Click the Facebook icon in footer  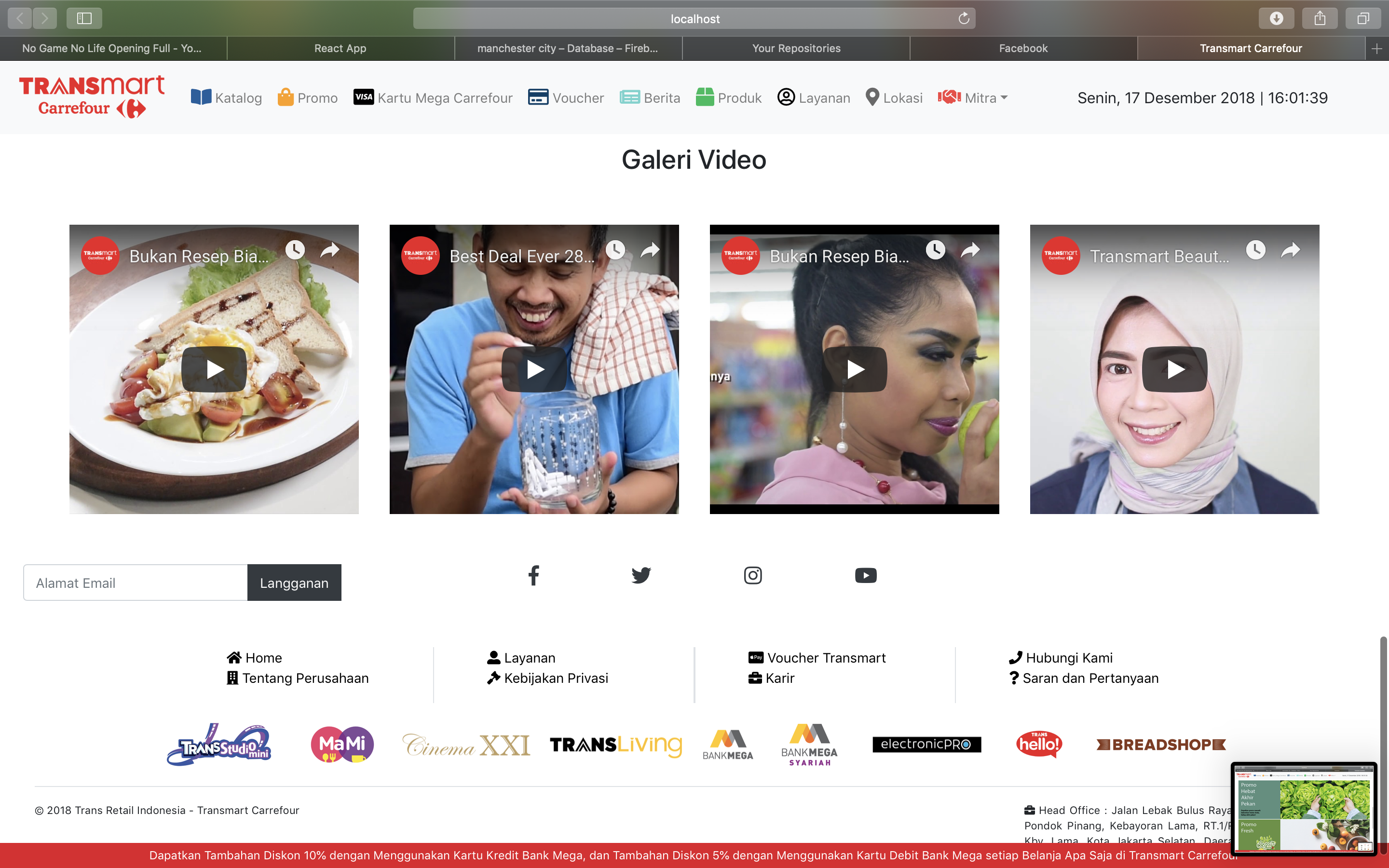(533, 575)
